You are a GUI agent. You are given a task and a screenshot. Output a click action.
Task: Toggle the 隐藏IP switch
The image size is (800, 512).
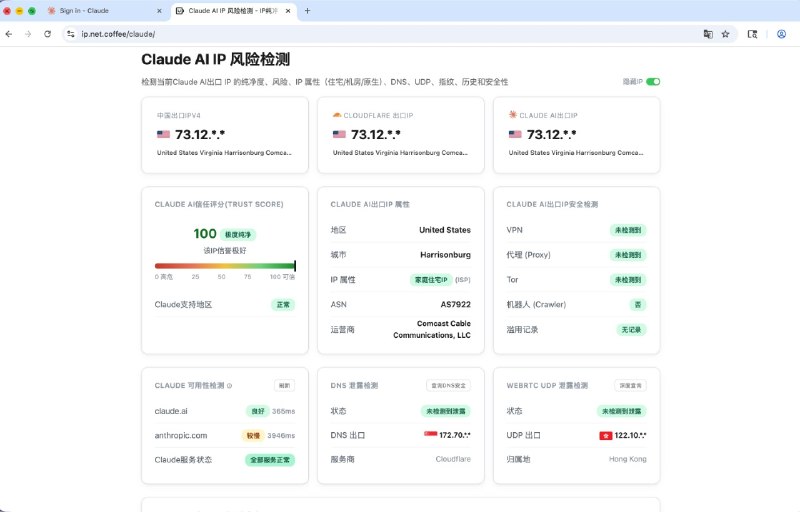tap(653, 82)
